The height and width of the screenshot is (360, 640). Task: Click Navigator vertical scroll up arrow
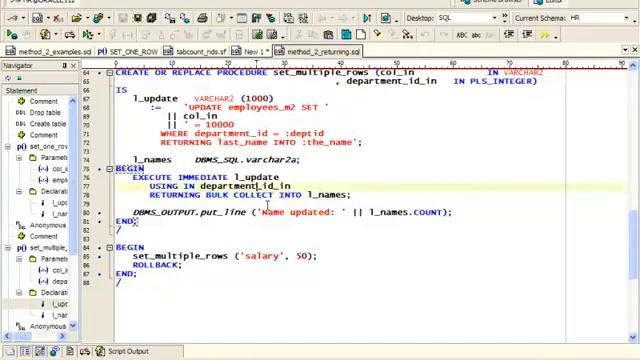pyautogui.click(x=73, y=101)
